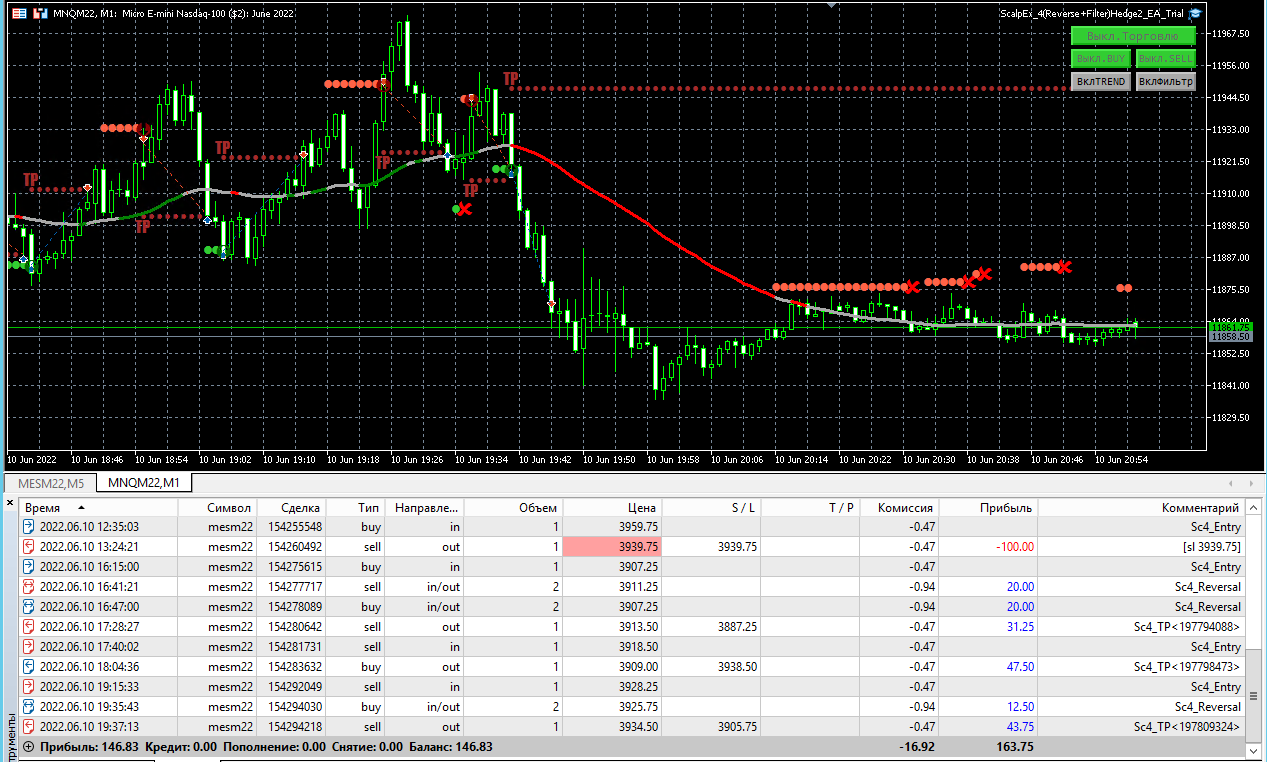Viewport: 1267px width, 762px height.
Task: Click sell-out deal icon at 19:37:13 row
Action: coord(28,727)
